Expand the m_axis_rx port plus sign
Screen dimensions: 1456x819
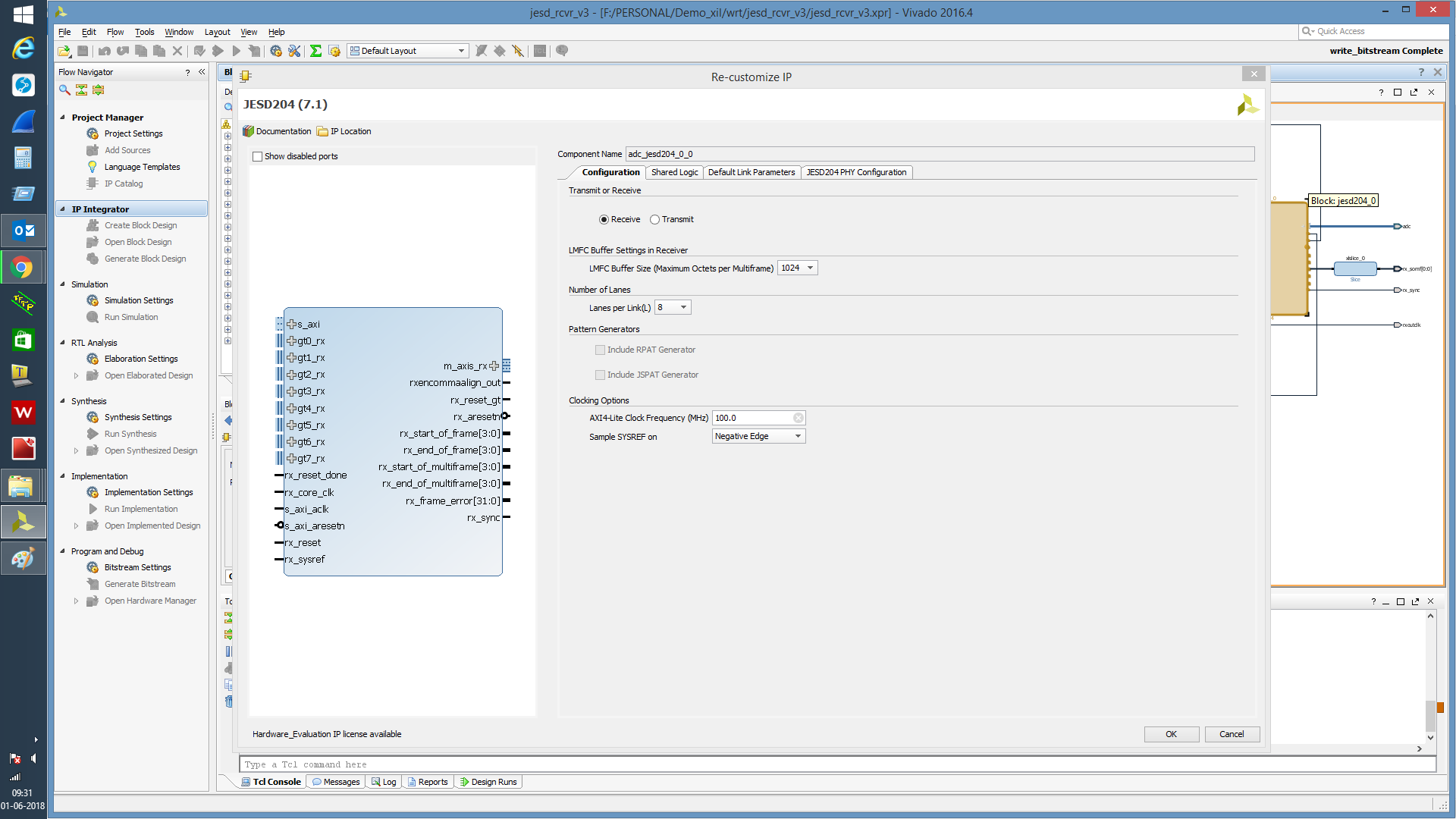click(x=494, y=366)
